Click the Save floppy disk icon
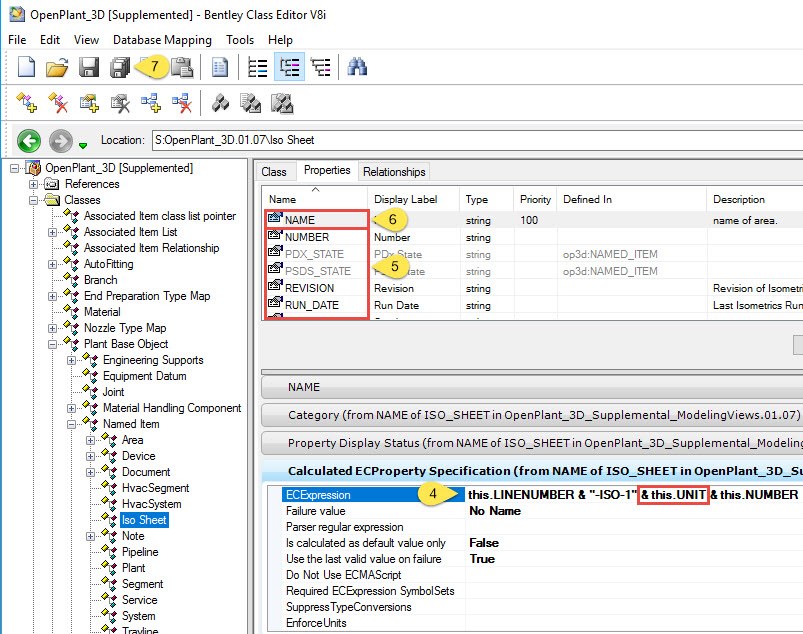Image resolution: width=803 pixels, height=634 pixels. click(x=89, y=67)
